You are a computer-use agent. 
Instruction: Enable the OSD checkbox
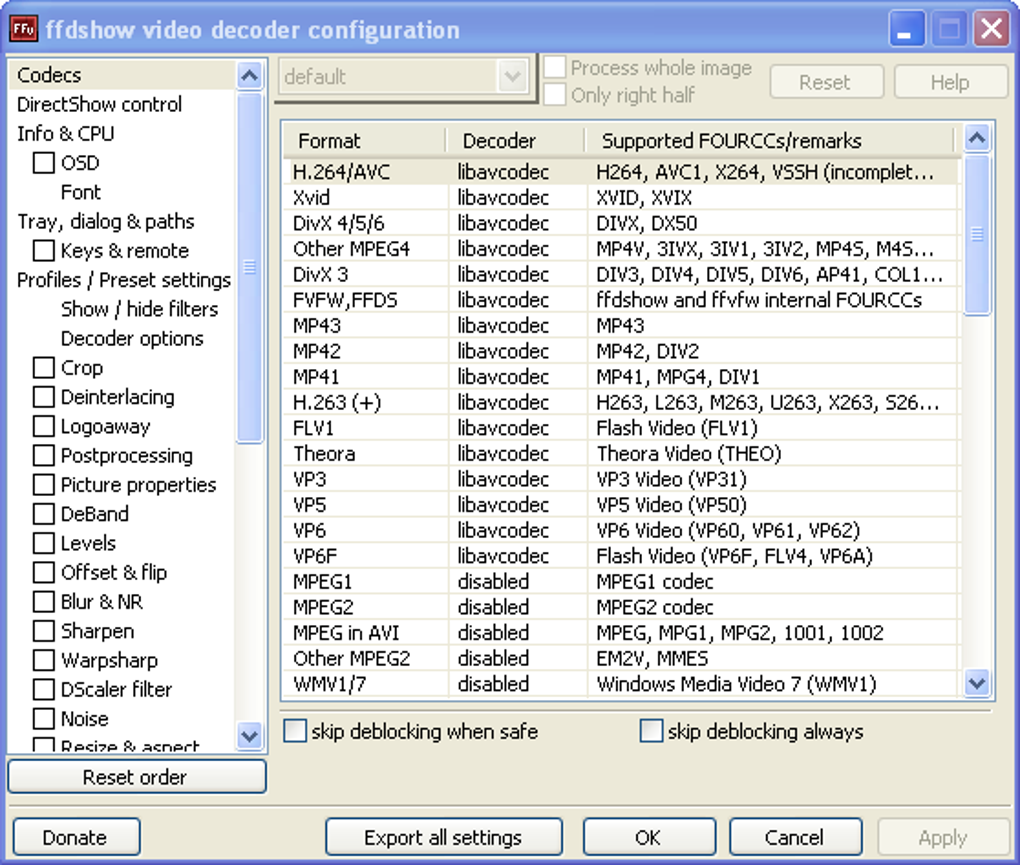pyautogui.click(x=44, y=163)
